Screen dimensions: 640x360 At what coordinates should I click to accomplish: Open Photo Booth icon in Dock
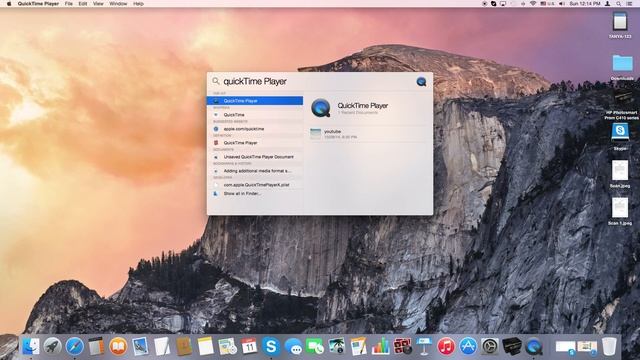pyautogui.click(x=402, y=347)
